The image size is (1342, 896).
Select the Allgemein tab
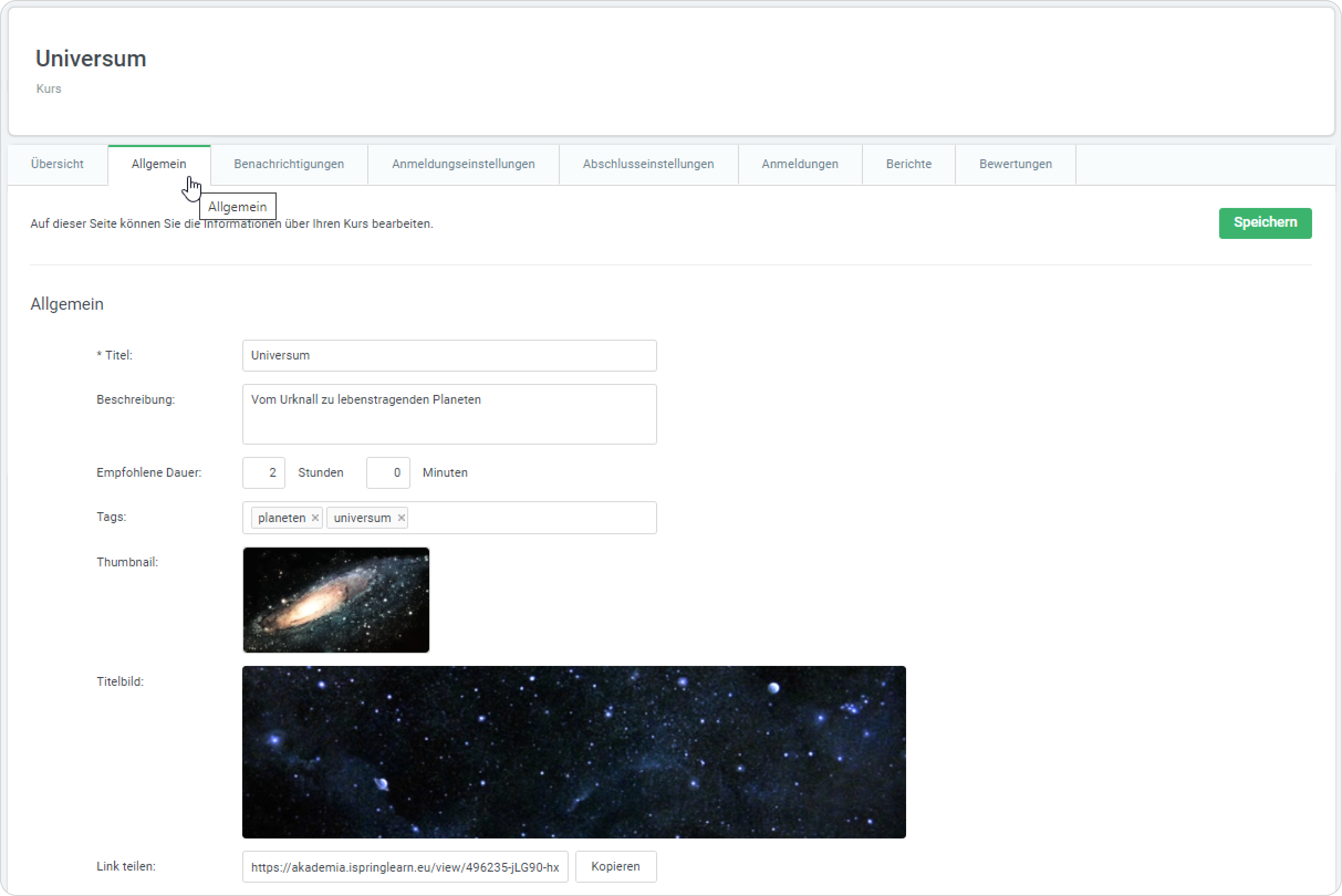(x=158, y=164)
